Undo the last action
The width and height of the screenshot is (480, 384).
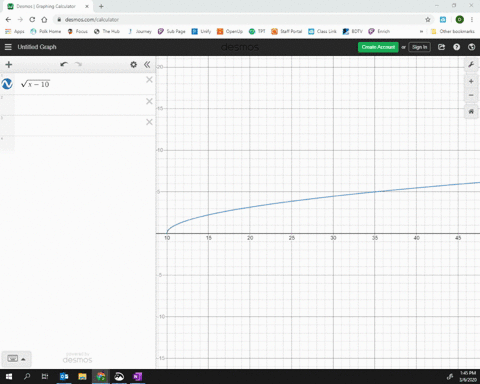(64, 64)
